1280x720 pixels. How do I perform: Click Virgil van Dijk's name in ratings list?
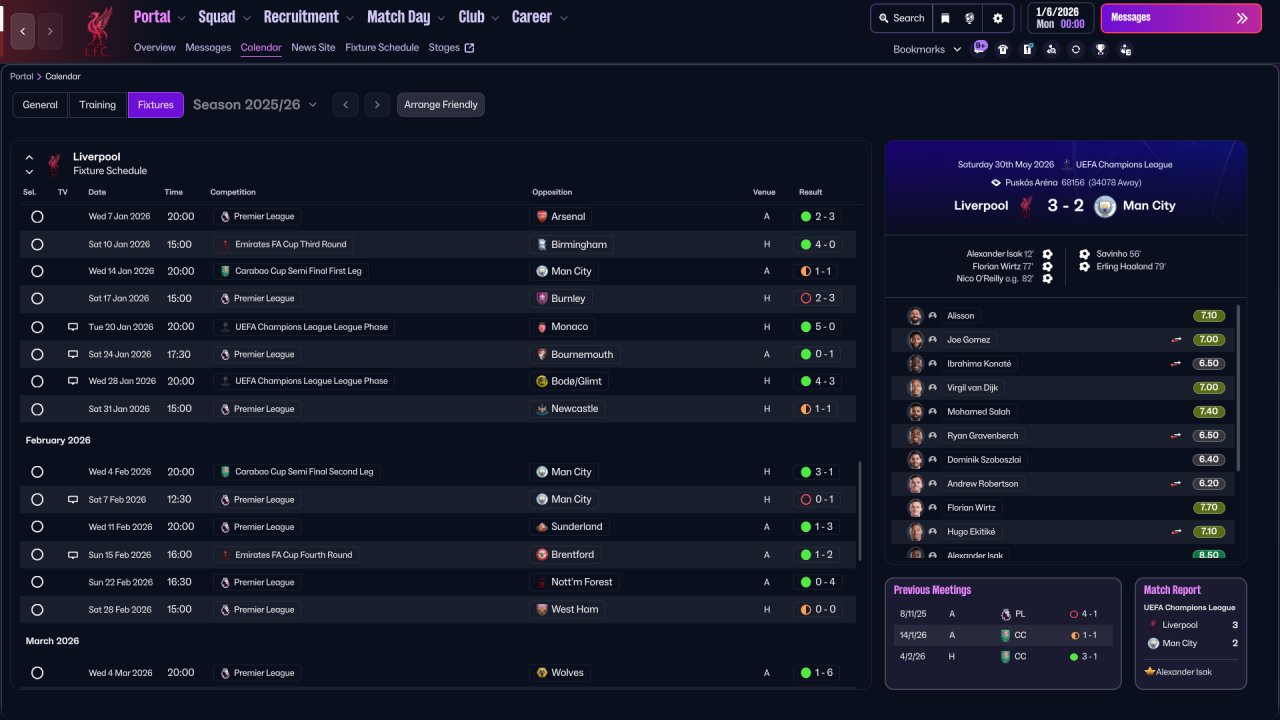pos(973,388)
